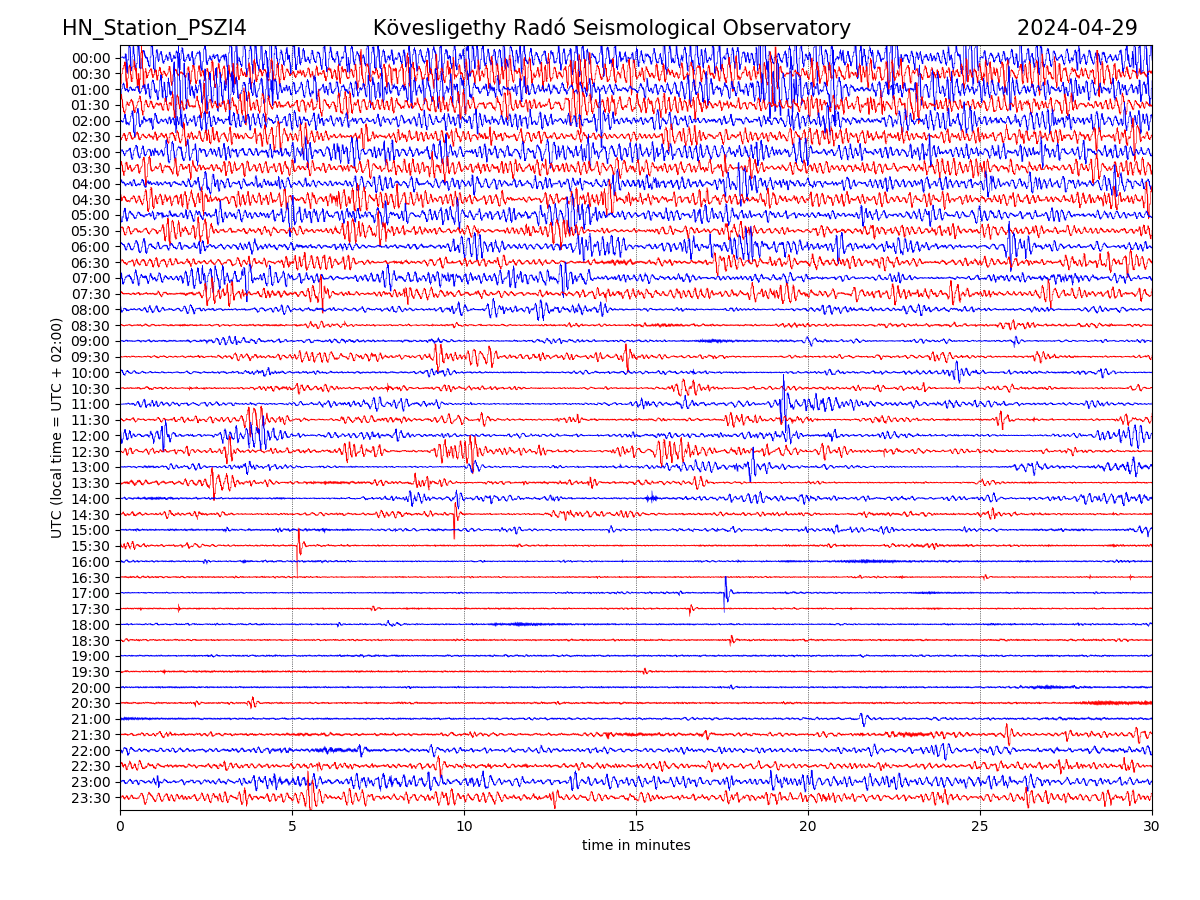Click the 25 minute x-axis tick label

point(980,827)
